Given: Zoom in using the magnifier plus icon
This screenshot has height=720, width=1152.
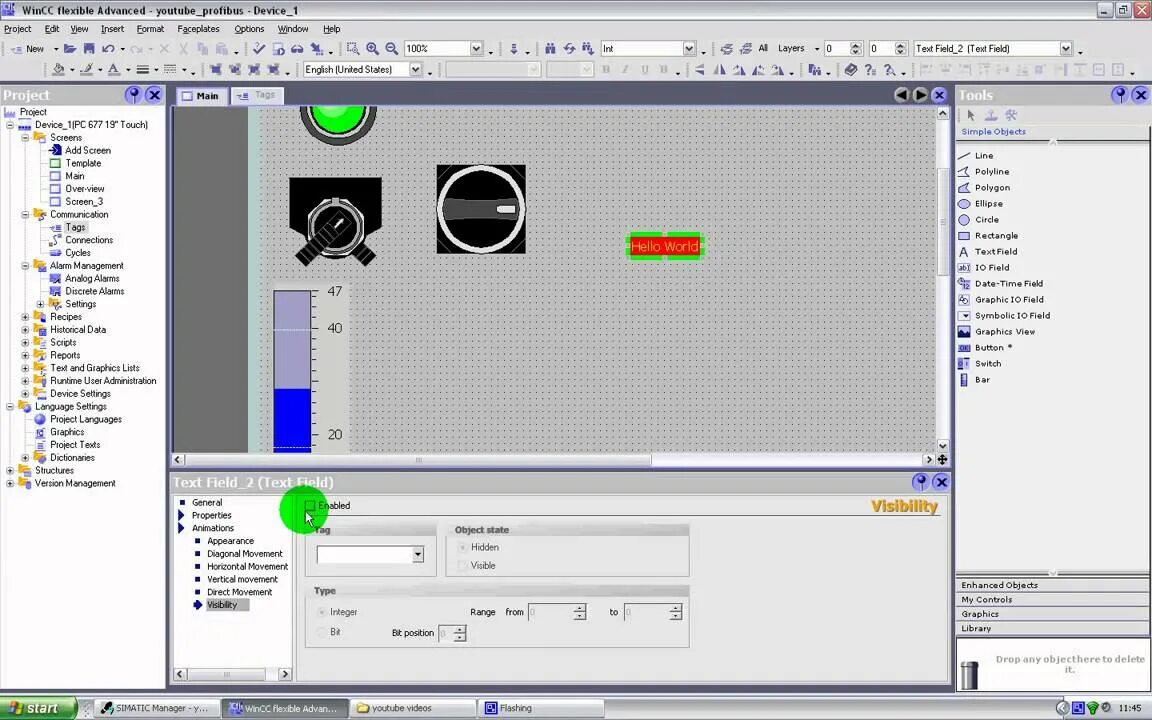Looking at the screenshot, I should pyautogui.click(x=372, y=48).
